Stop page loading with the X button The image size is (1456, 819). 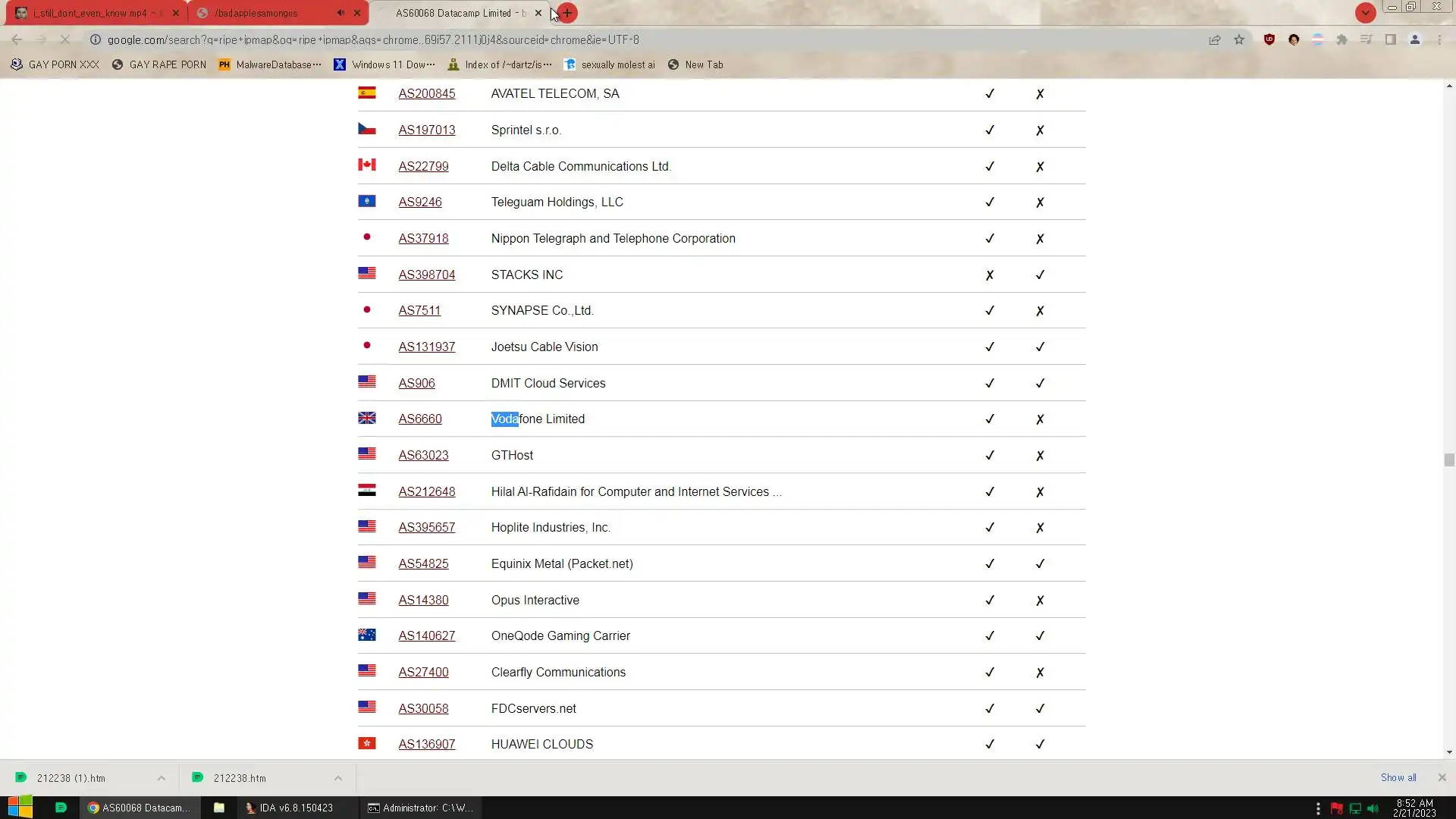click(x=65, y=39)
